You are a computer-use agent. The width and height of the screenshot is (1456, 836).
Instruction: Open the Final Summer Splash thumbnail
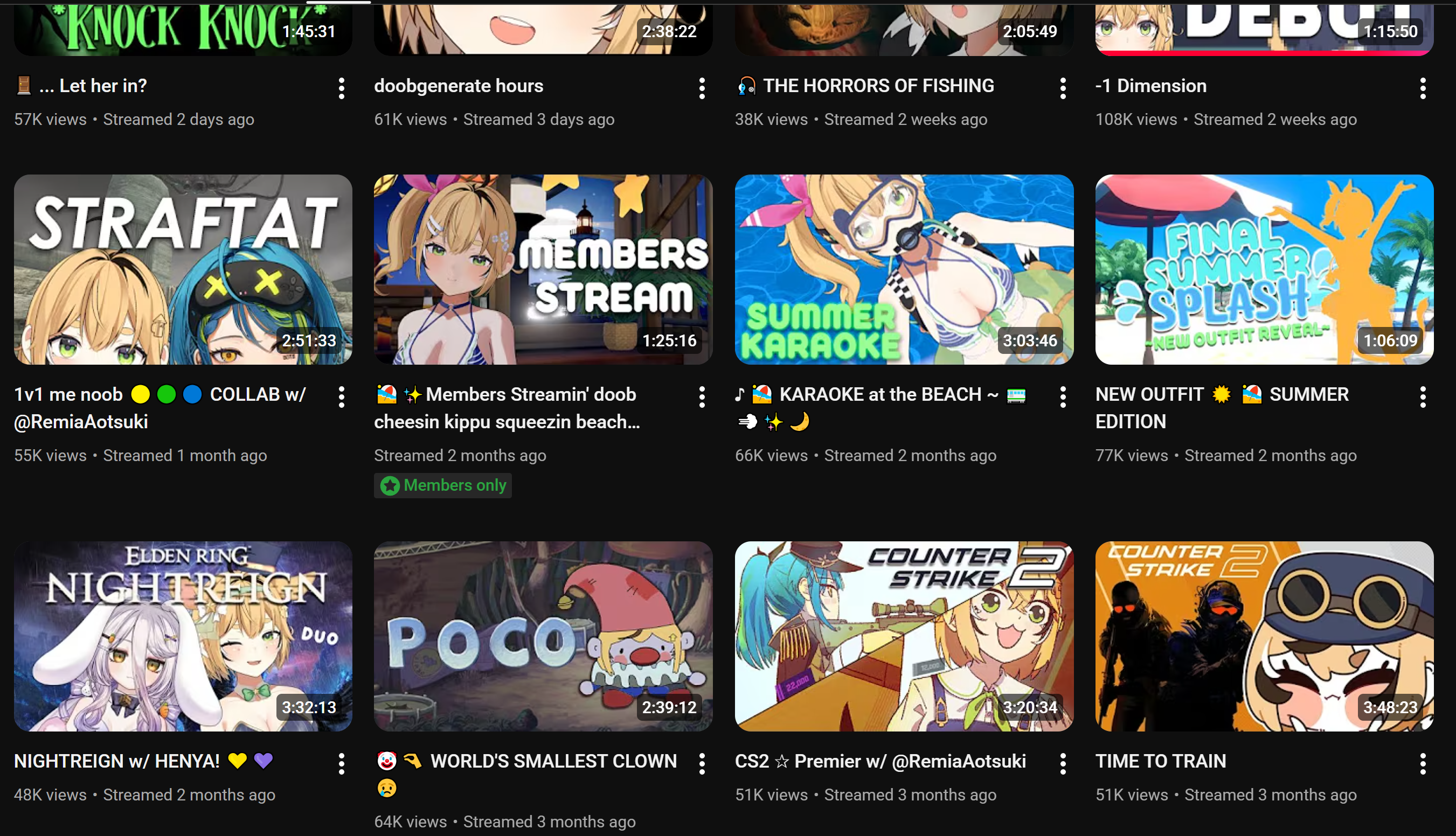(x=1264, y=269)
